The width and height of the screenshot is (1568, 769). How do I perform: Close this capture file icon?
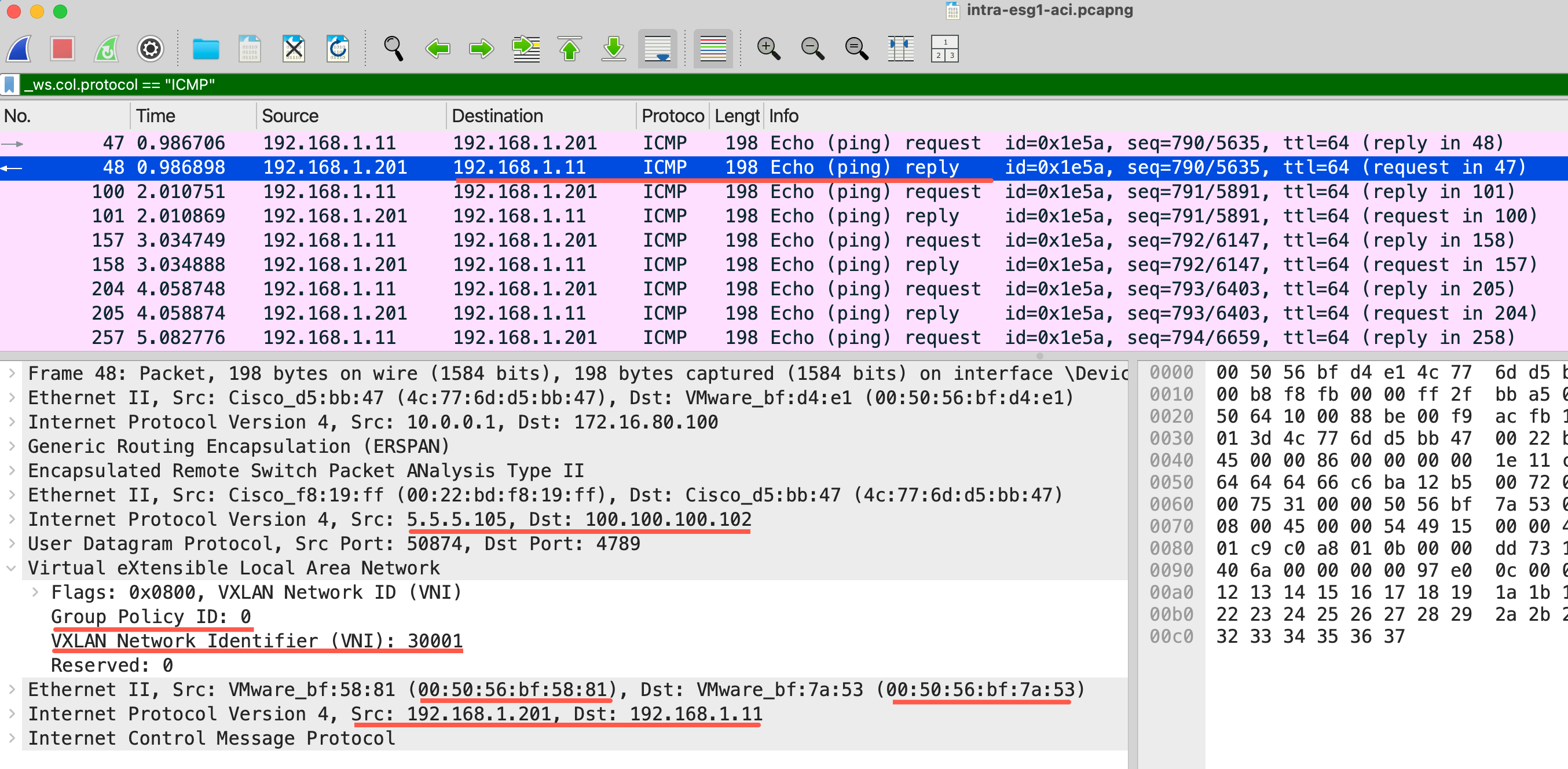(294, 49)
